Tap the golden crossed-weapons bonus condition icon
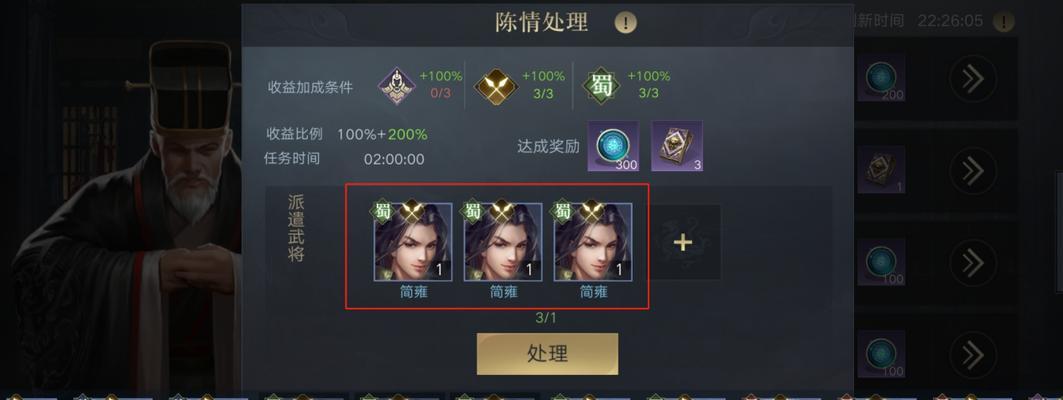 [x=496, y=86]
